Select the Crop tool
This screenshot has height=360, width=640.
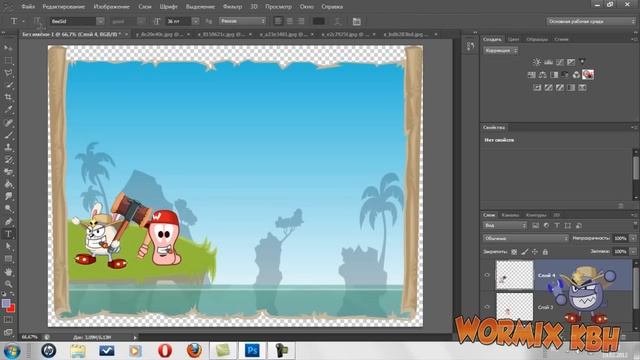8,98
